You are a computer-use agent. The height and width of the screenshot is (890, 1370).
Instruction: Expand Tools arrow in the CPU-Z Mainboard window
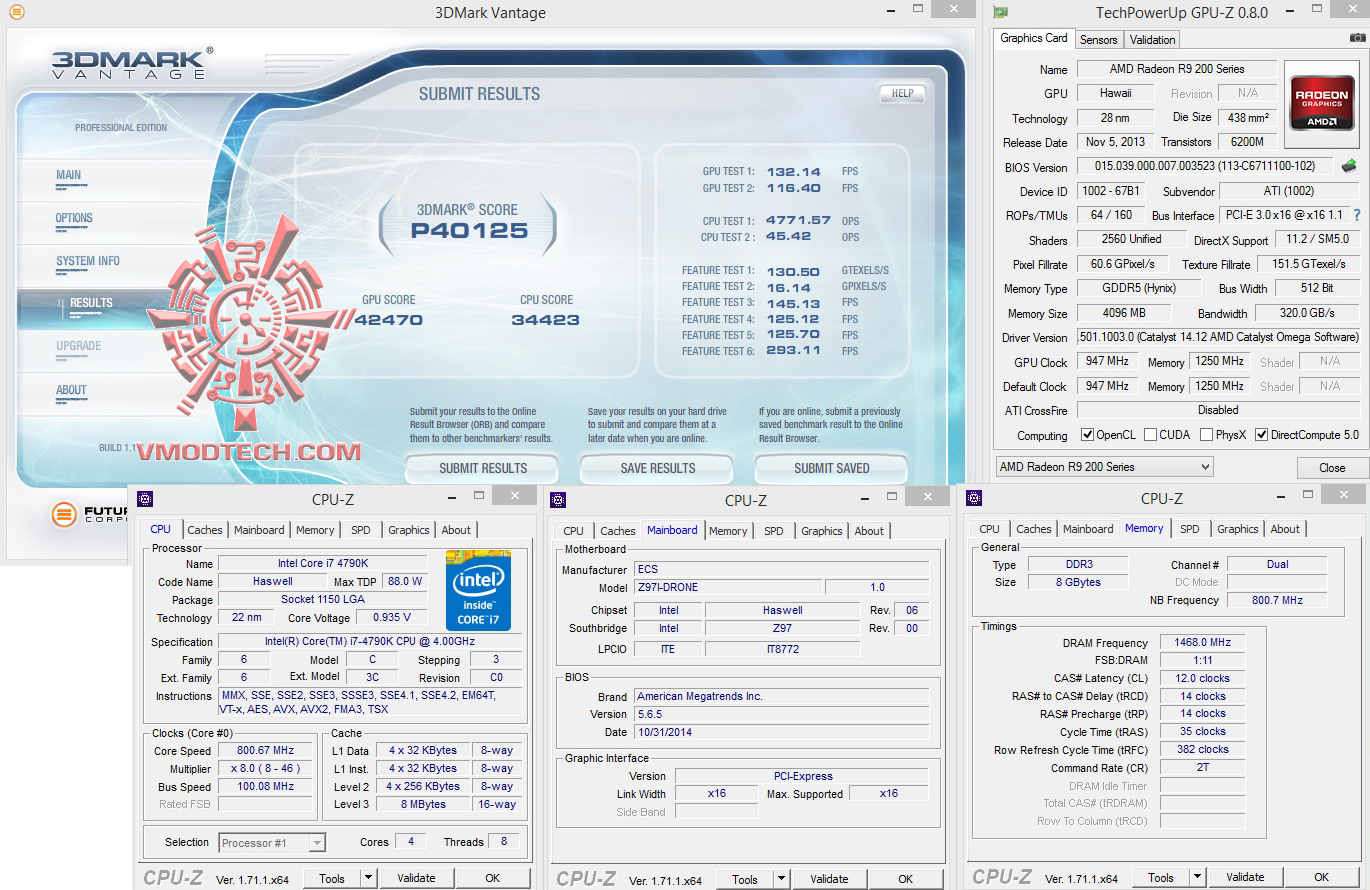click(781, 879)
